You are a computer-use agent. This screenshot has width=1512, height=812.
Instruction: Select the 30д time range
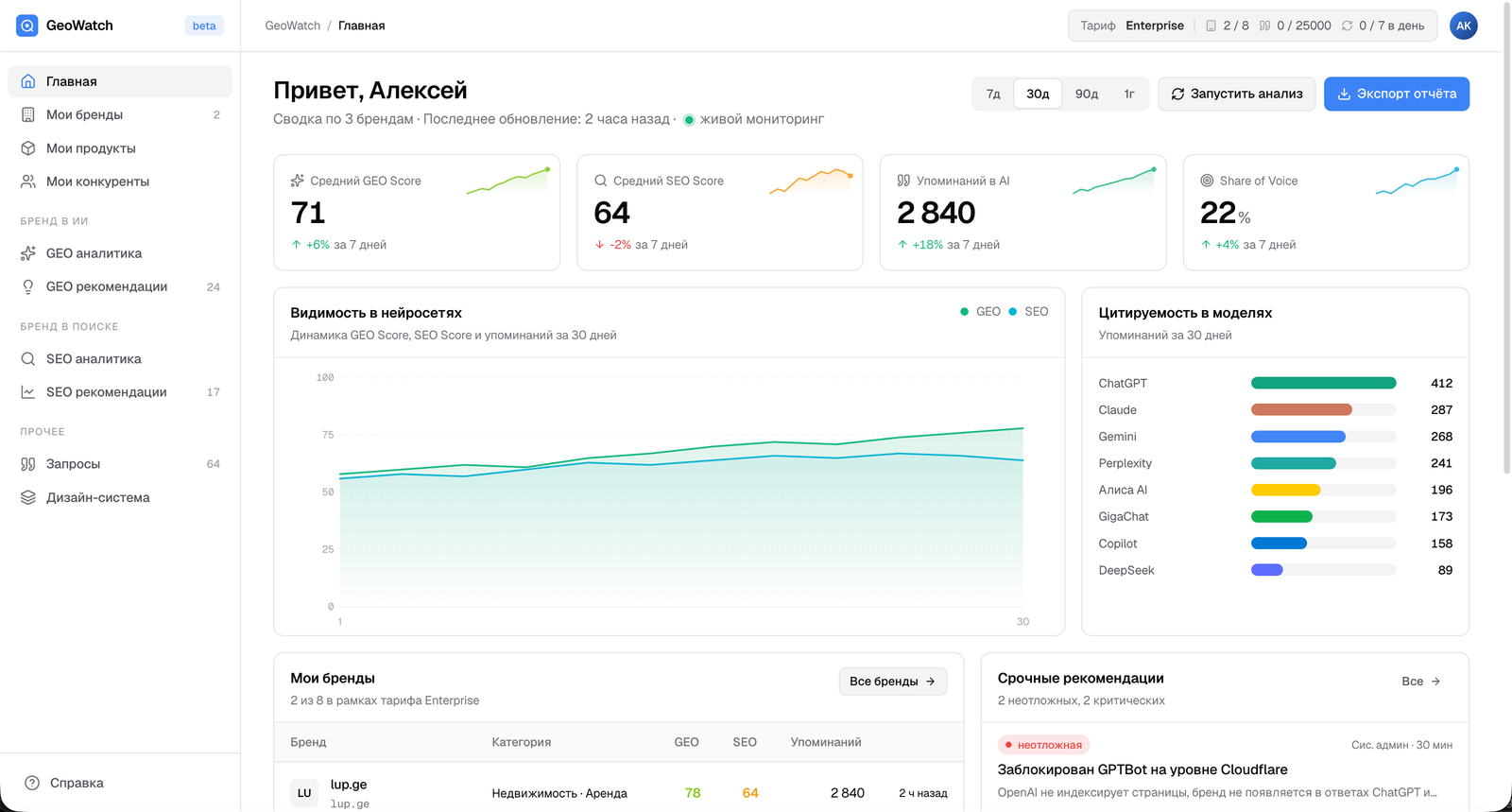[x=1038, y=94]
